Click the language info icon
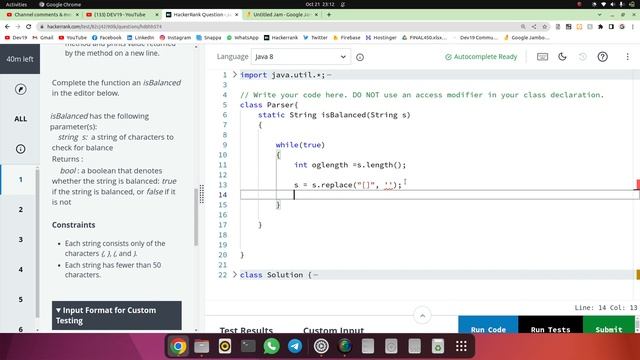This screenshot has height=360, width=640. point(360,57)
